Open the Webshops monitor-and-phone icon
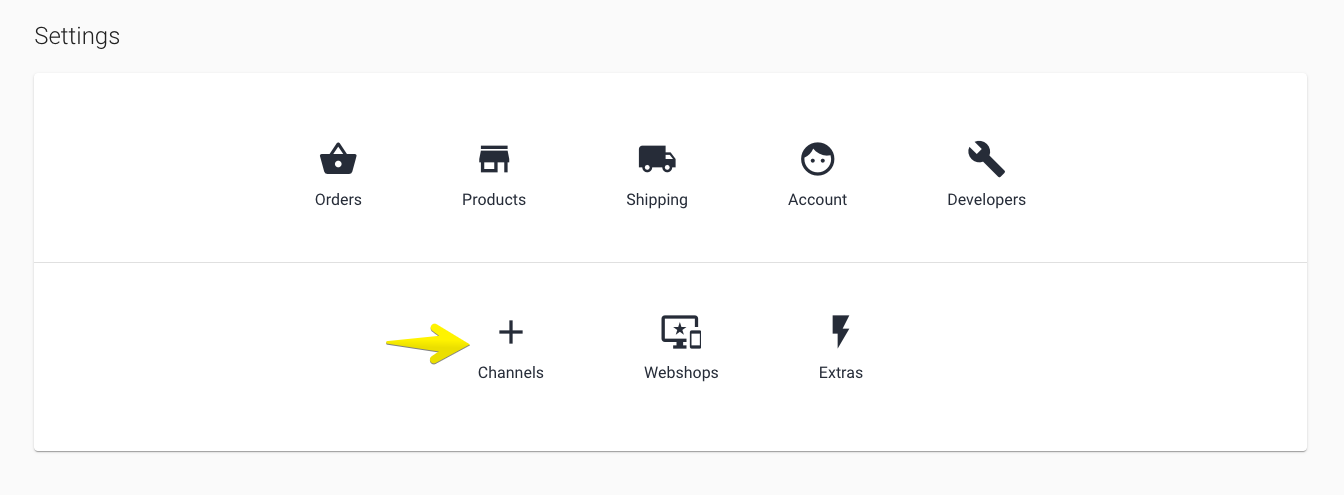The height and width of the screenshot is (495, 1344). point(681,332)
